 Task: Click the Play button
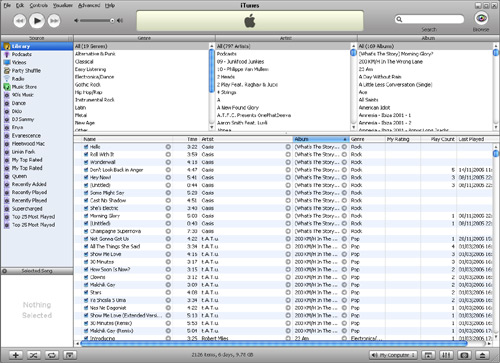click(37, 21)
